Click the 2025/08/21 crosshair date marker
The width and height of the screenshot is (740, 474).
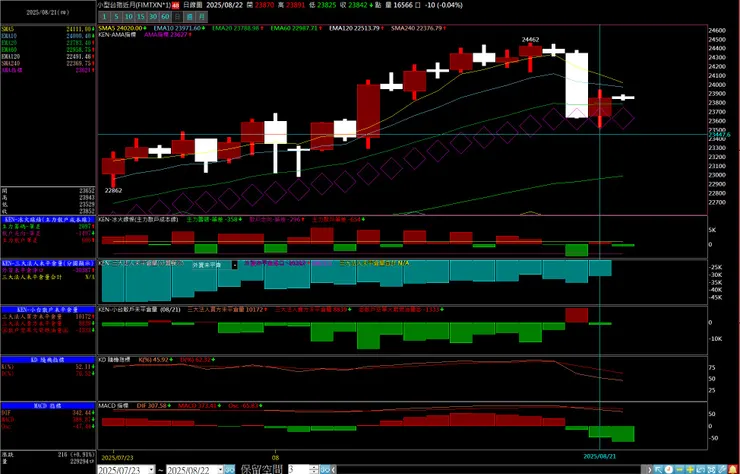pos(599,457)
